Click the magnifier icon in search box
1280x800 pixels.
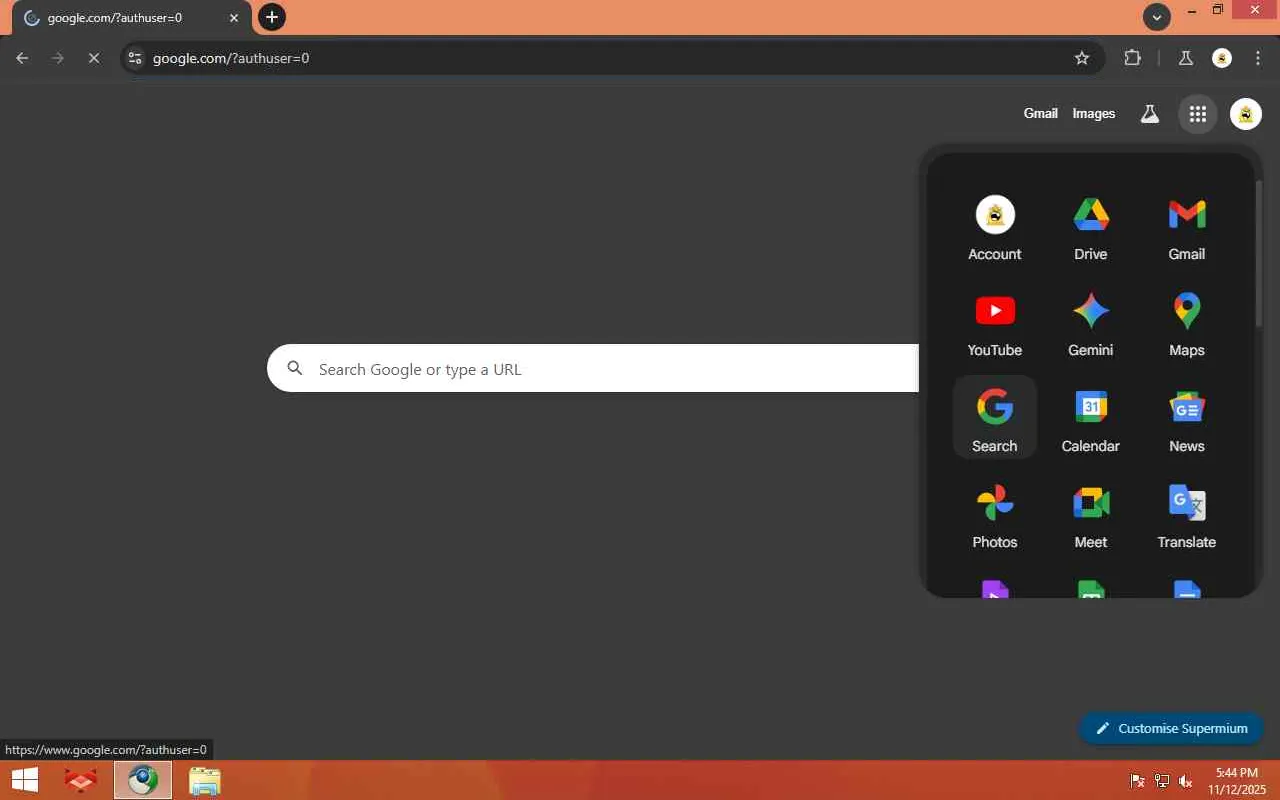[x=295, y=369]
